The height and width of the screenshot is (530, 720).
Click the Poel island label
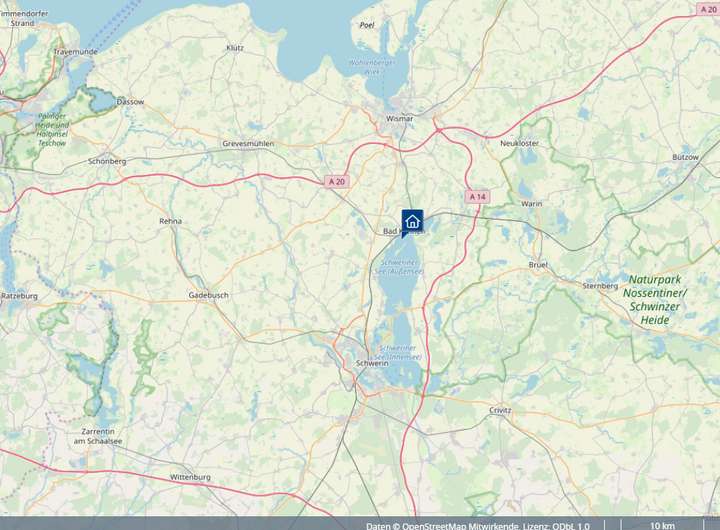(367, 25)
